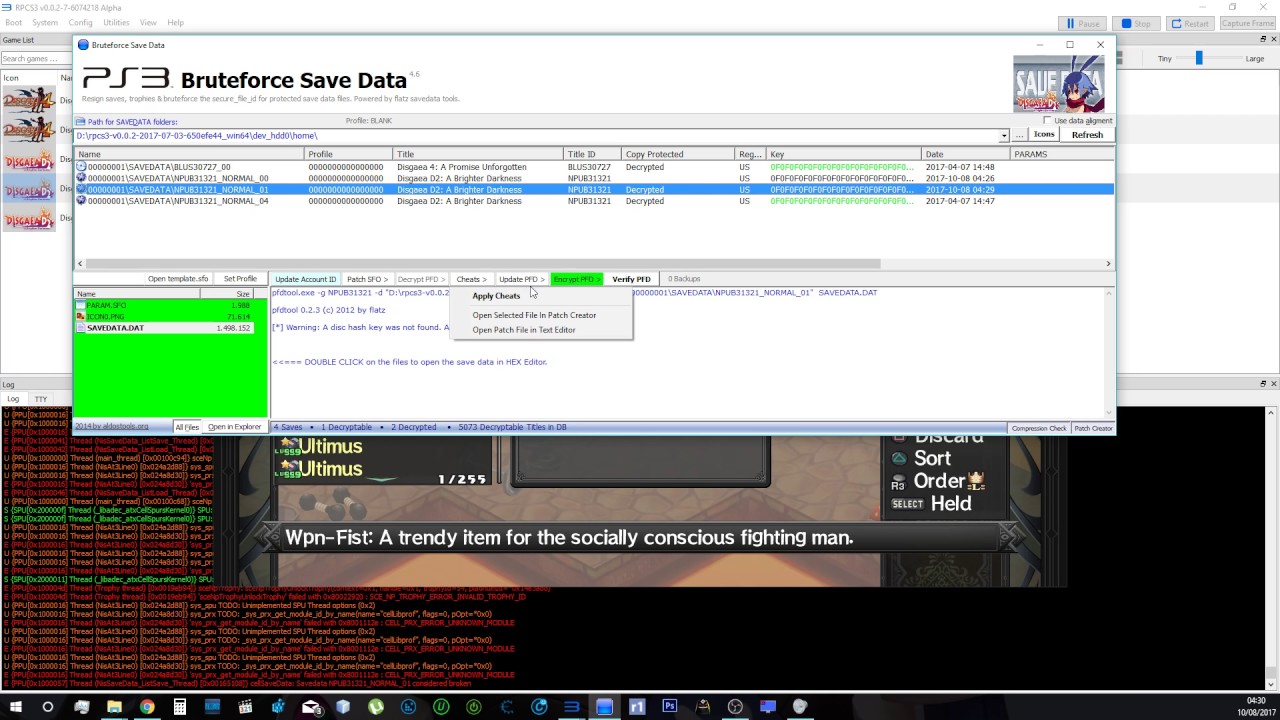Sort saves by Title ID column
This screenshot has width=1280, height=720.
[x=594, y=154]
